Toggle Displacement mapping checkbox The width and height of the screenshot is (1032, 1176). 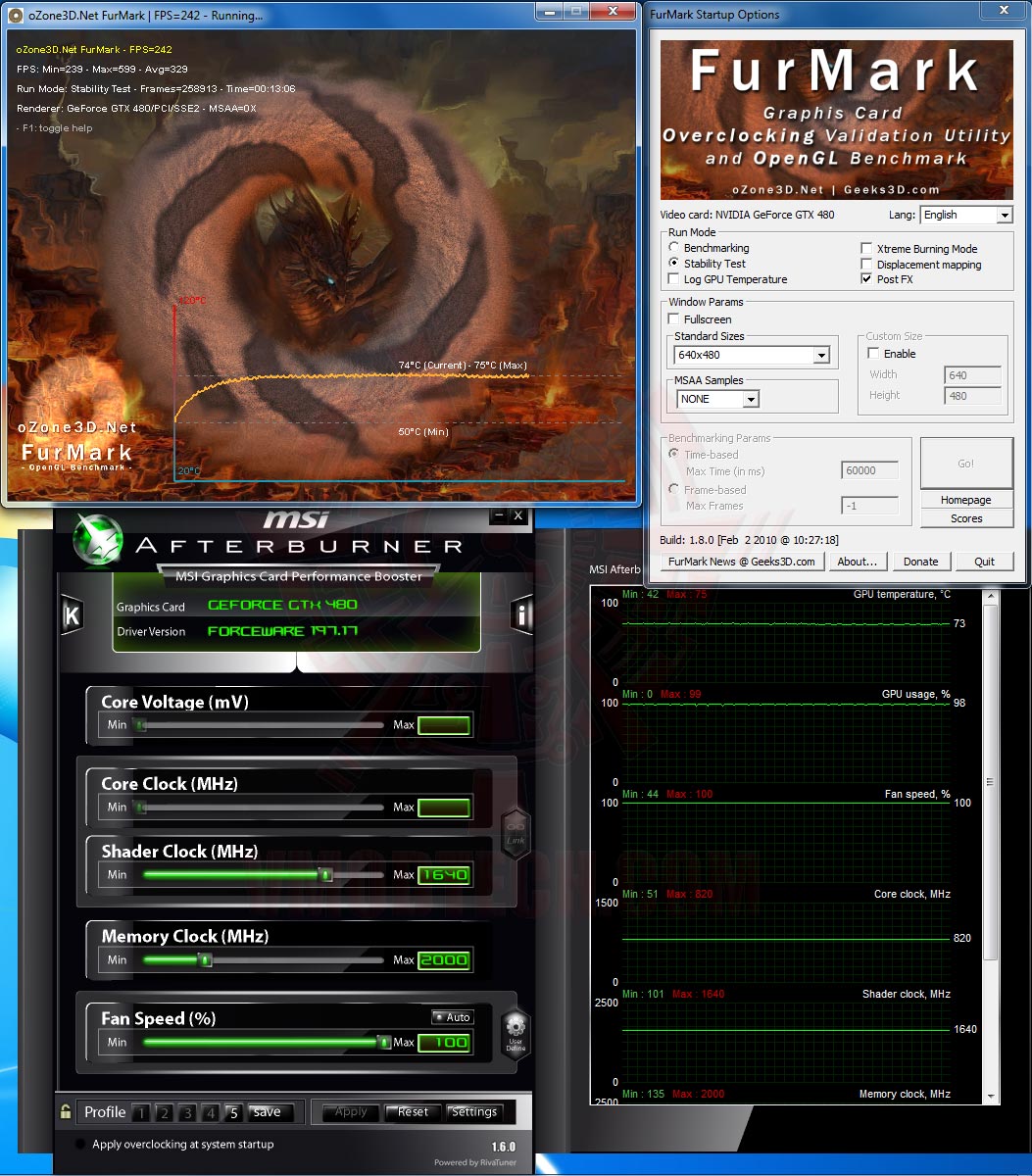click(x=866, y=265)
